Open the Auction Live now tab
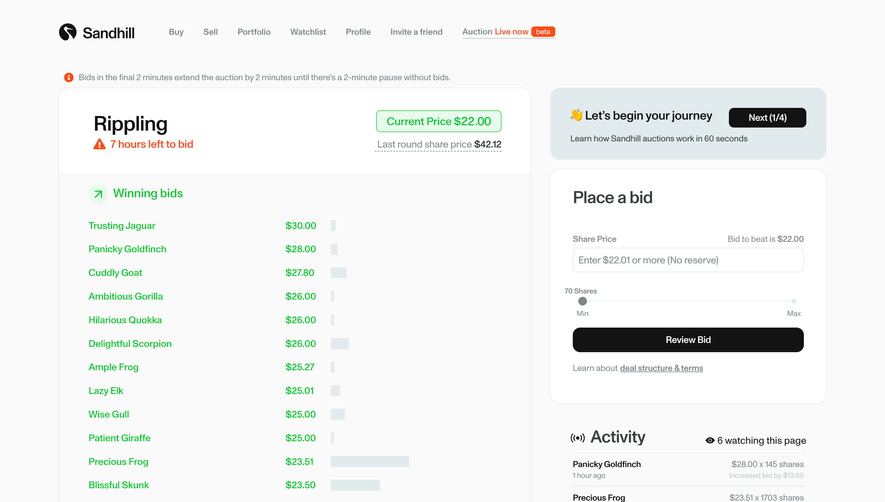885x502 pixels. coord(509,32)
